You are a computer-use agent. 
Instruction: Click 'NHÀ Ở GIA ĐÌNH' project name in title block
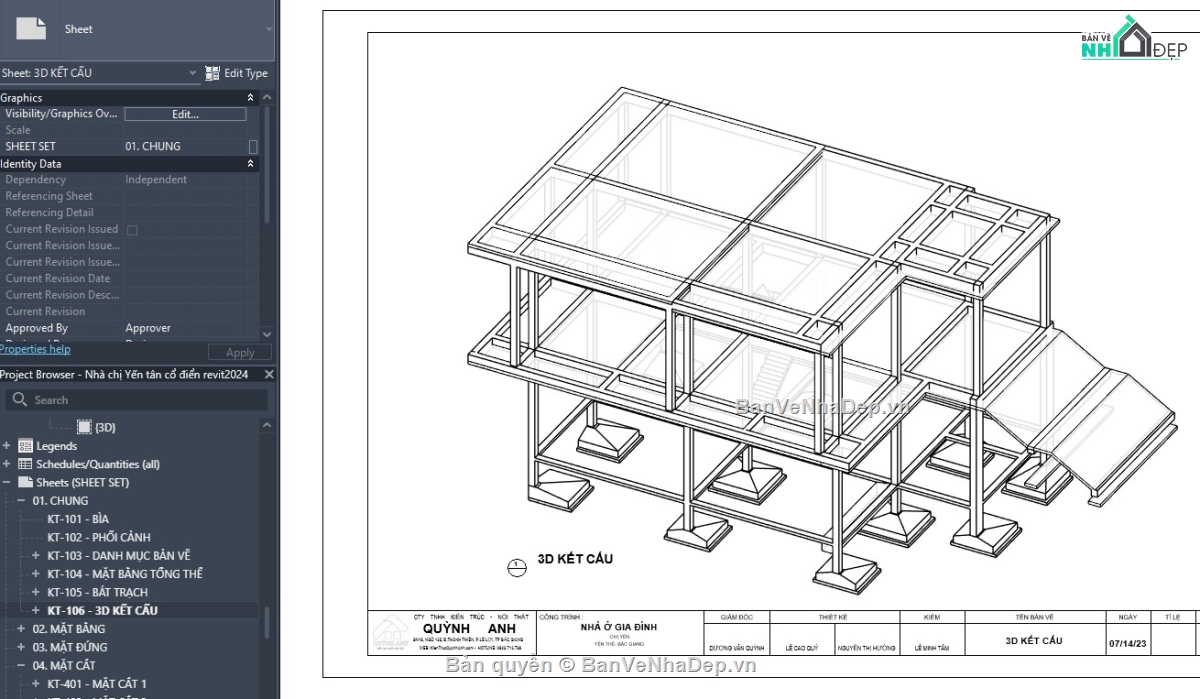click(619, 628)
